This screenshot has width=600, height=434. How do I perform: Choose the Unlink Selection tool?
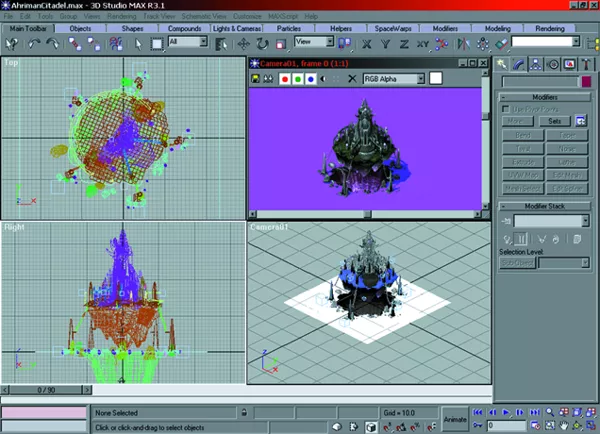coord(93,44)
